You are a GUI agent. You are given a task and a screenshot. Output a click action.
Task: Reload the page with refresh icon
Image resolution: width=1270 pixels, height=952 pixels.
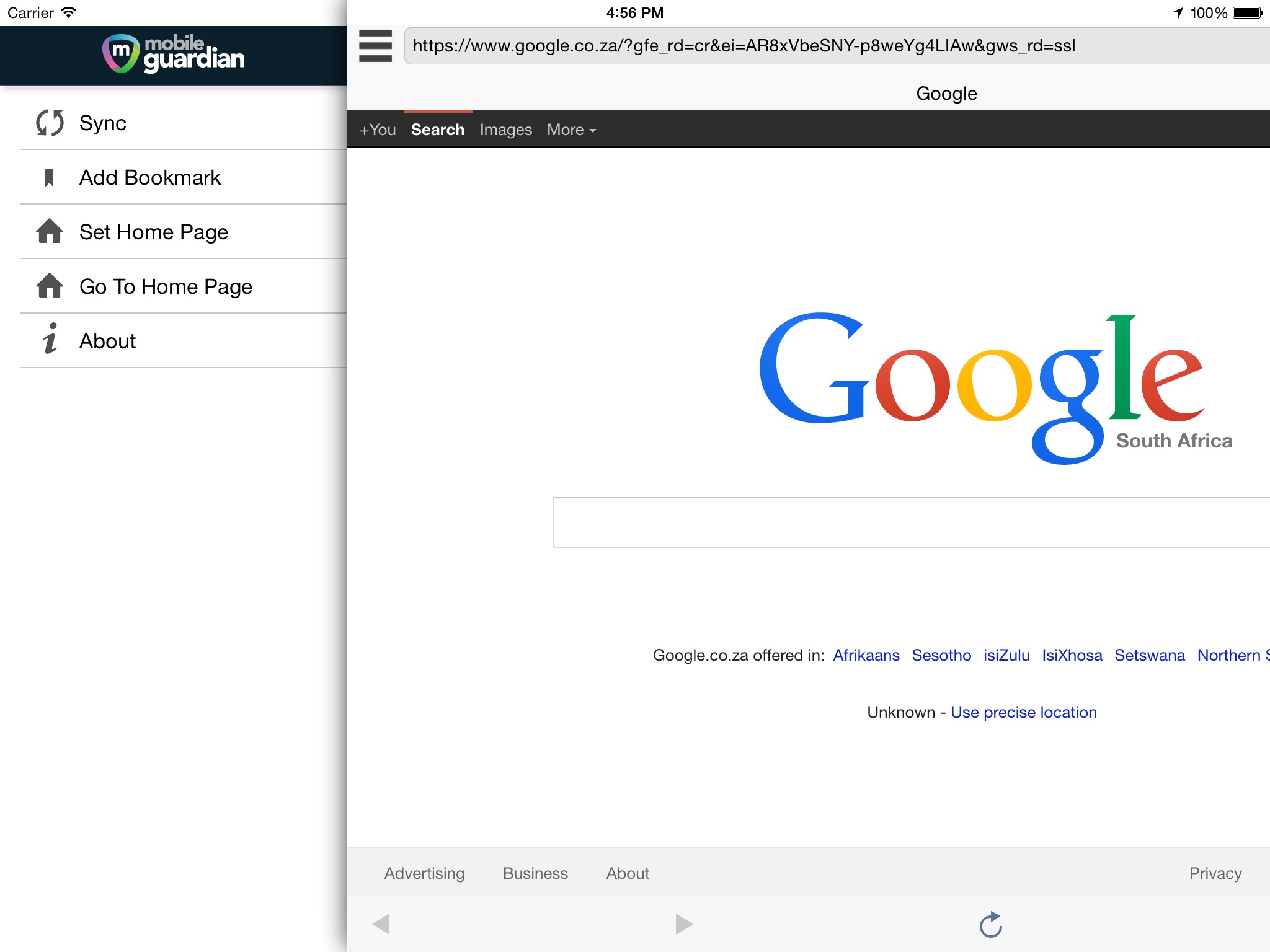[990, 925]
